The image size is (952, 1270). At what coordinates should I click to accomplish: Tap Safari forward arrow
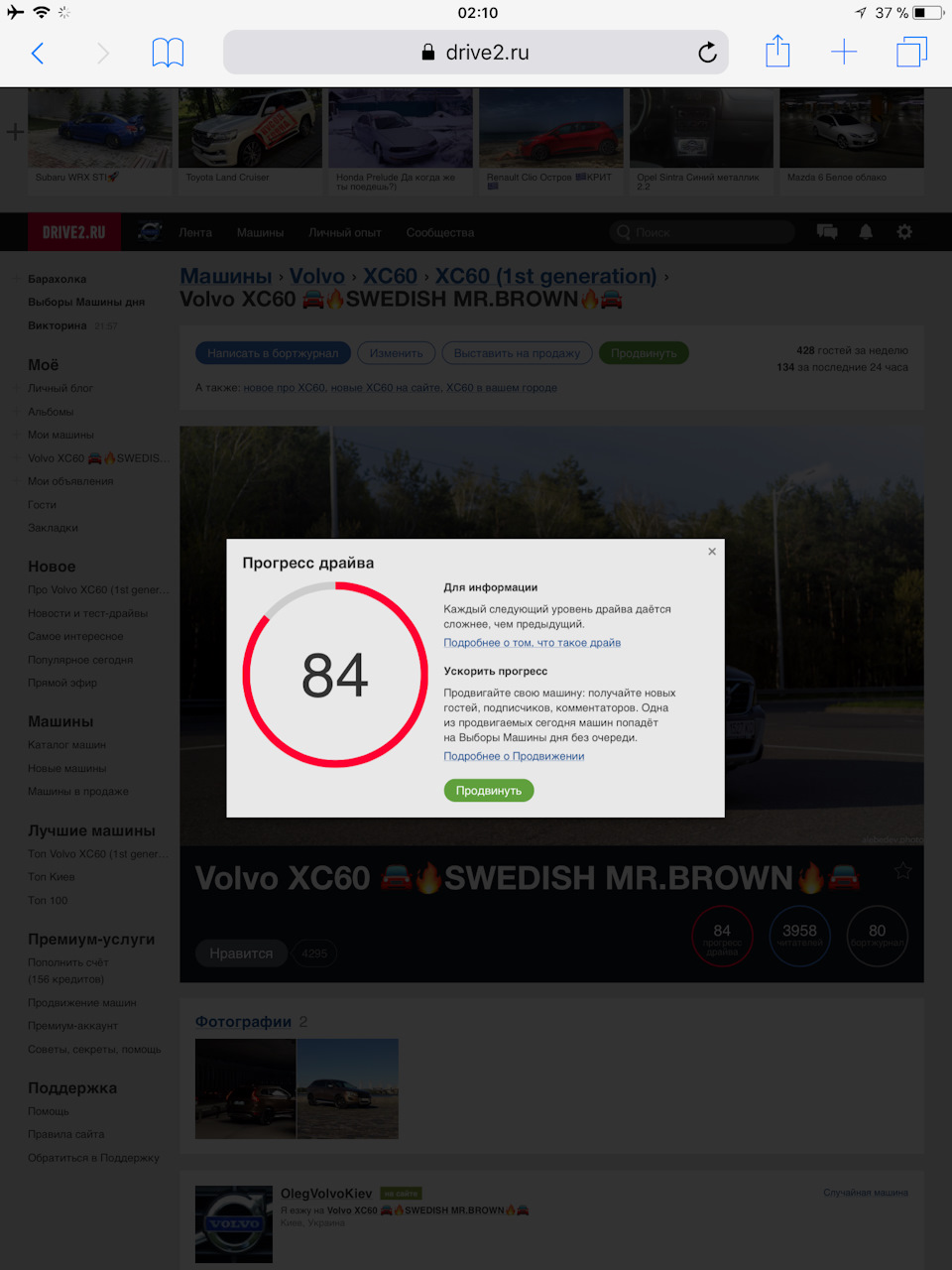[x=103, y=53]
